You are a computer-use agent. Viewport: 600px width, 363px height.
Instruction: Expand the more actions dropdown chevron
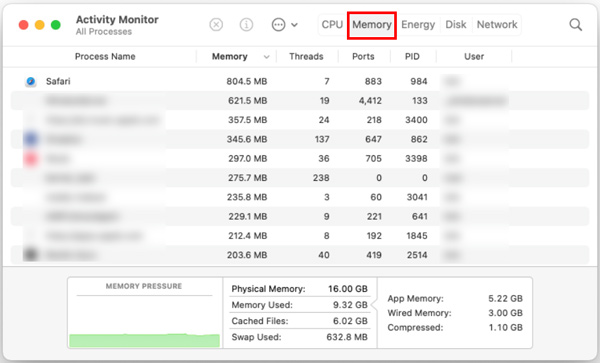pyautogui.click(x=294, y=25)
